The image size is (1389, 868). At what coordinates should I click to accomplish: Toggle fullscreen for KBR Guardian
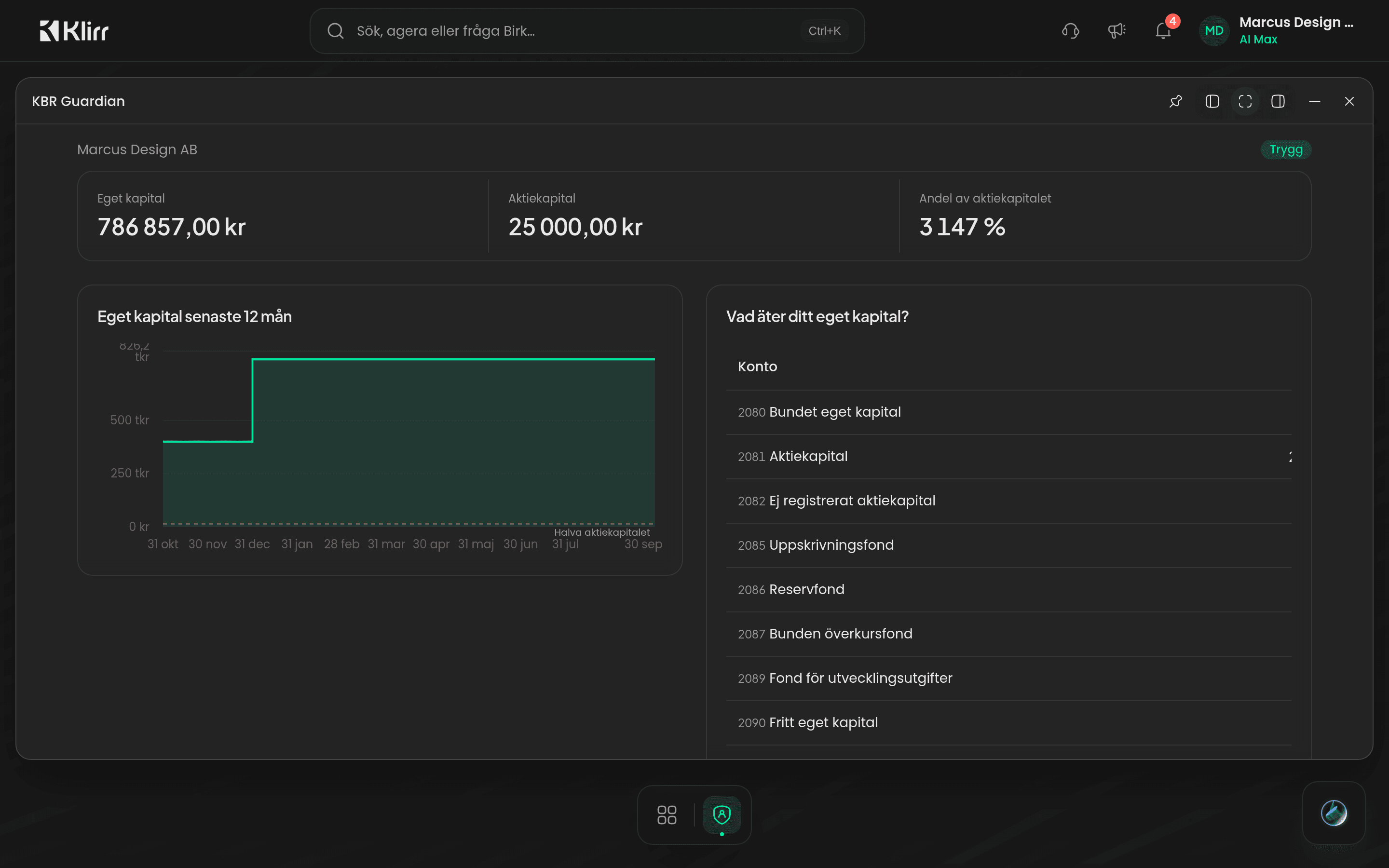point(1245,102)
